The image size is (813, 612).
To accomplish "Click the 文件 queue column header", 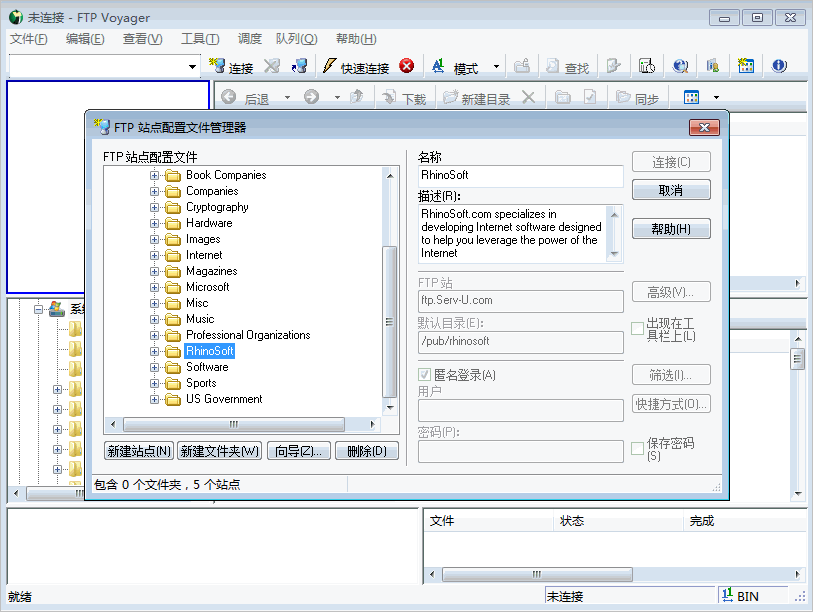I will 488,521.
